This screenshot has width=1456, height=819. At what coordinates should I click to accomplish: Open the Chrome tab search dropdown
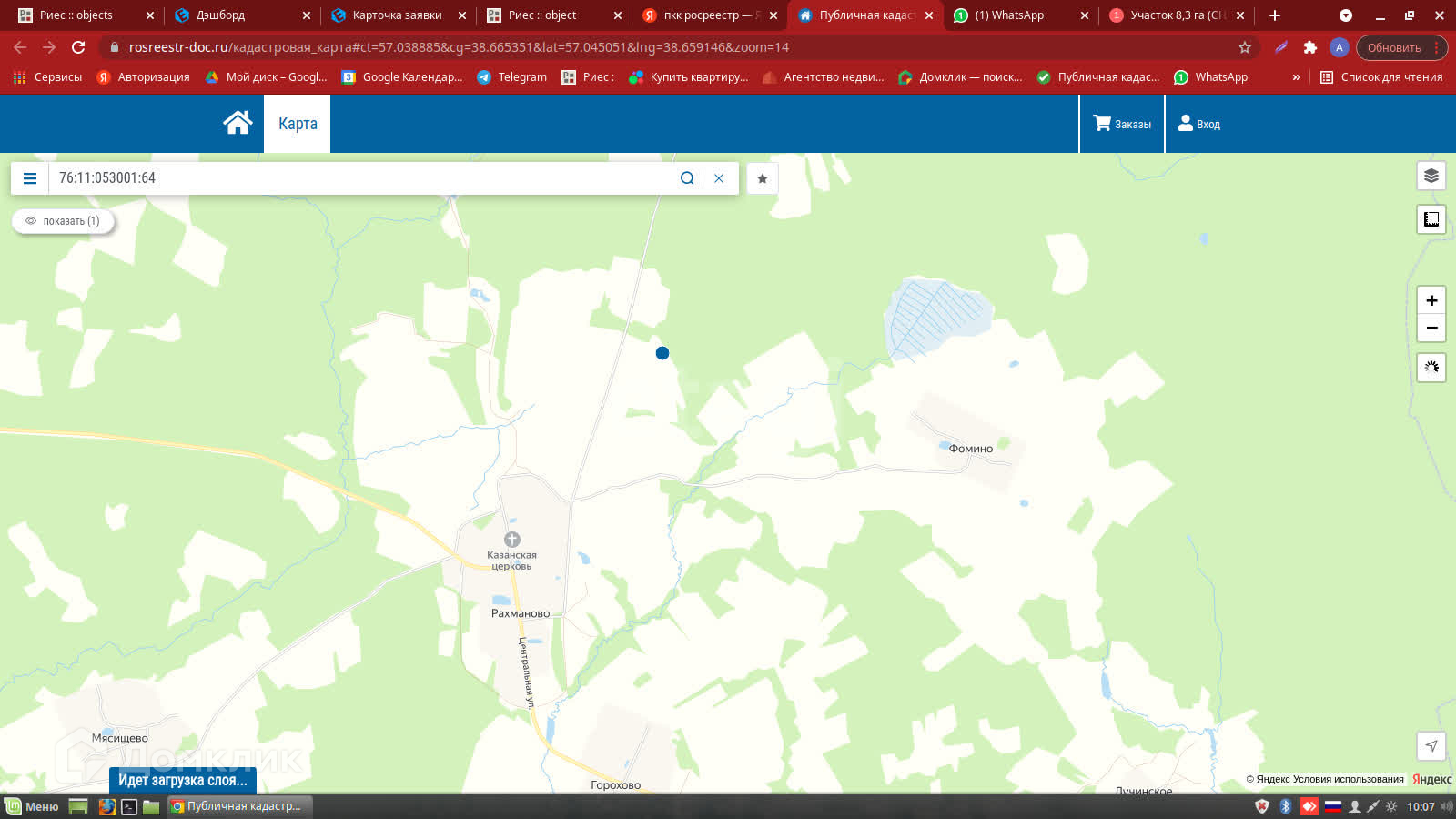(x=1345, y=15)
